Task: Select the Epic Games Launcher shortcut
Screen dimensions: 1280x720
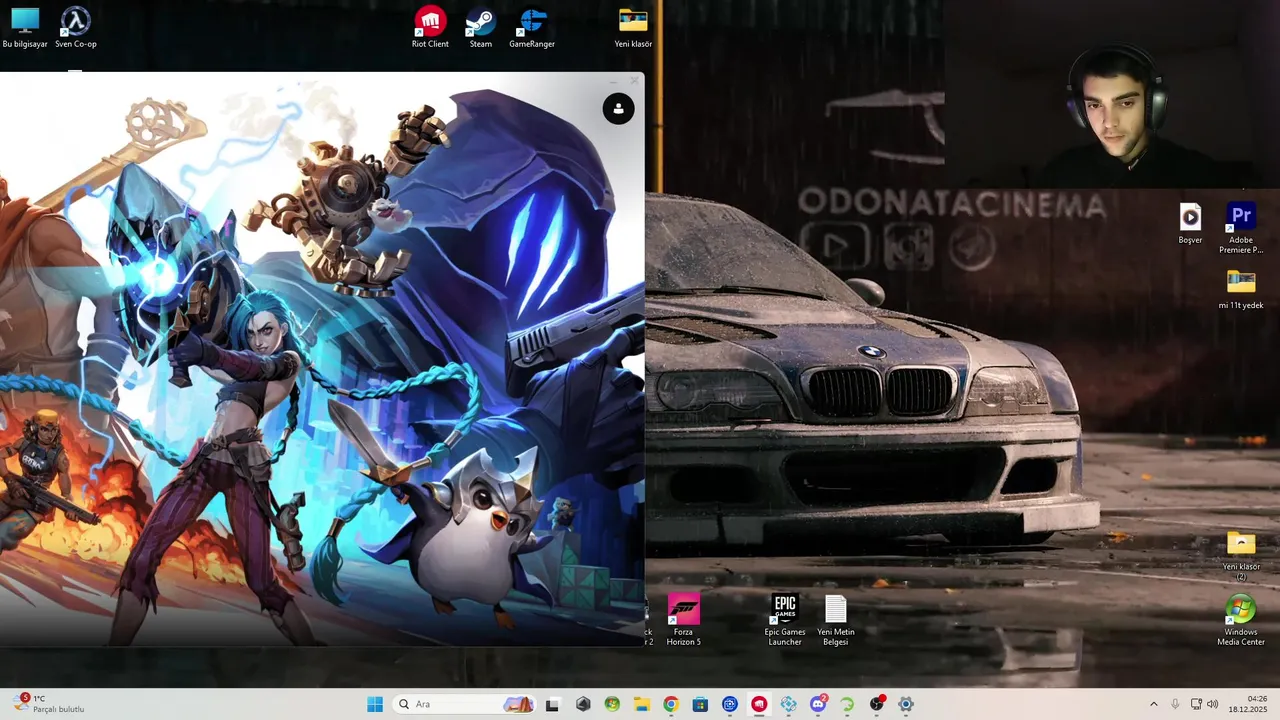Action: (785, 620)
